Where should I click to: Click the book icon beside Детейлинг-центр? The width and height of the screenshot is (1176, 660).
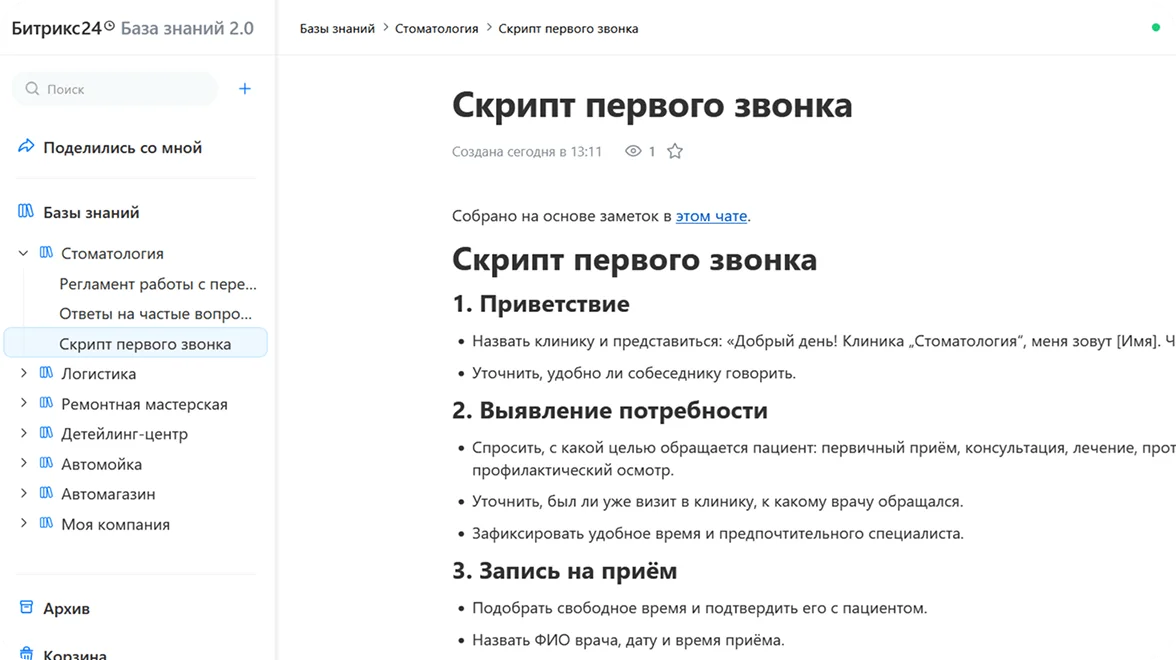pyautogui.click(x=46, y=433)
